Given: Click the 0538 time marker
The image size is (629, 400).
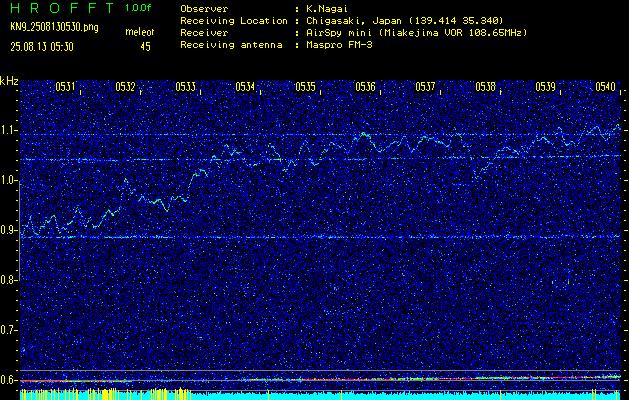Looking at the screenshot, I should point(485,87).
